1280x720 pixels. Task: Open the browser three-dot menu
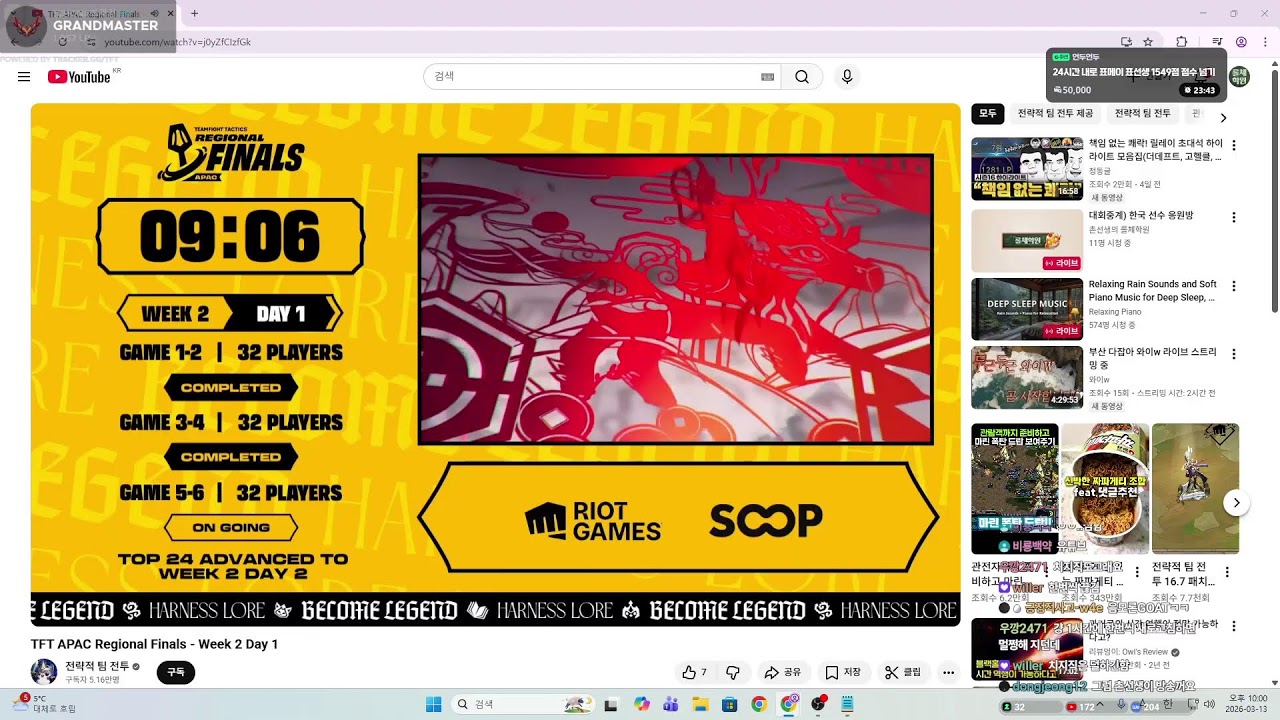click(1263, 42)
